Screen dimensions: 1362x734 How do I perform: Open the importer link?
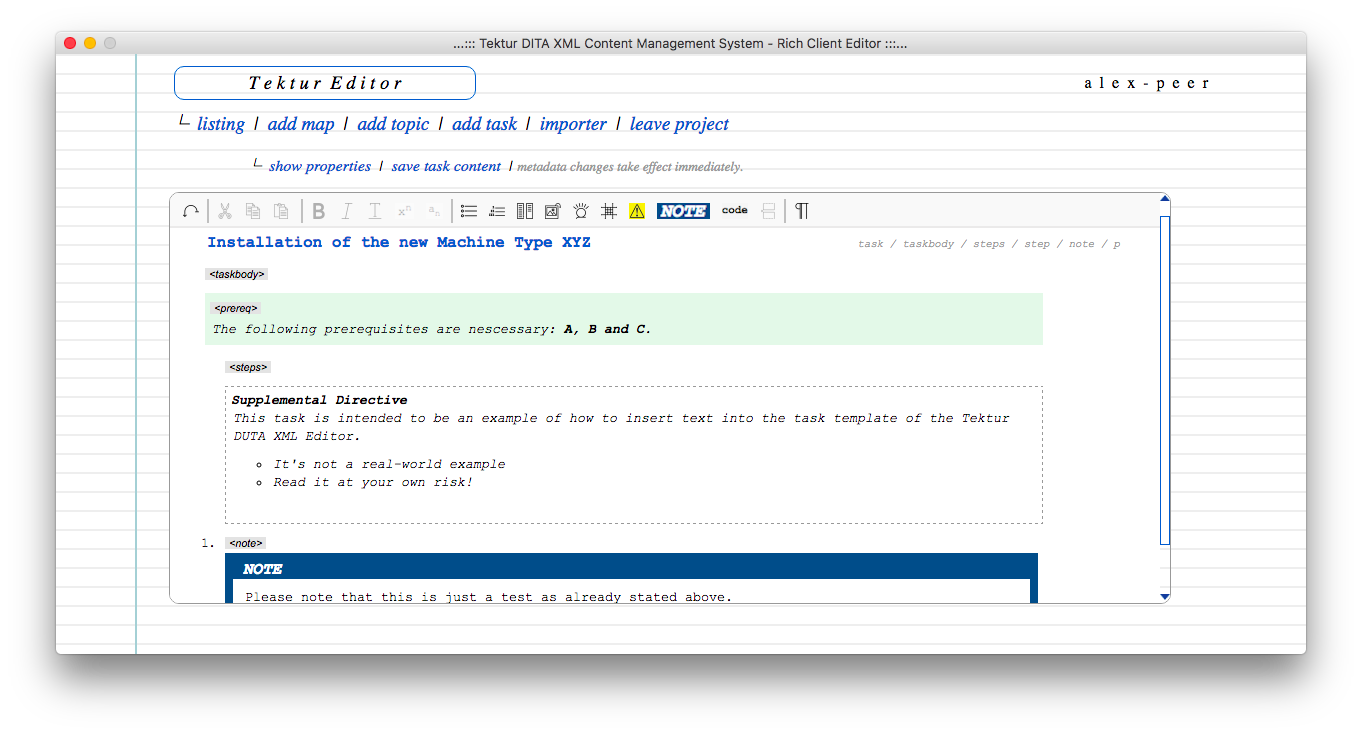pos(573,124)
